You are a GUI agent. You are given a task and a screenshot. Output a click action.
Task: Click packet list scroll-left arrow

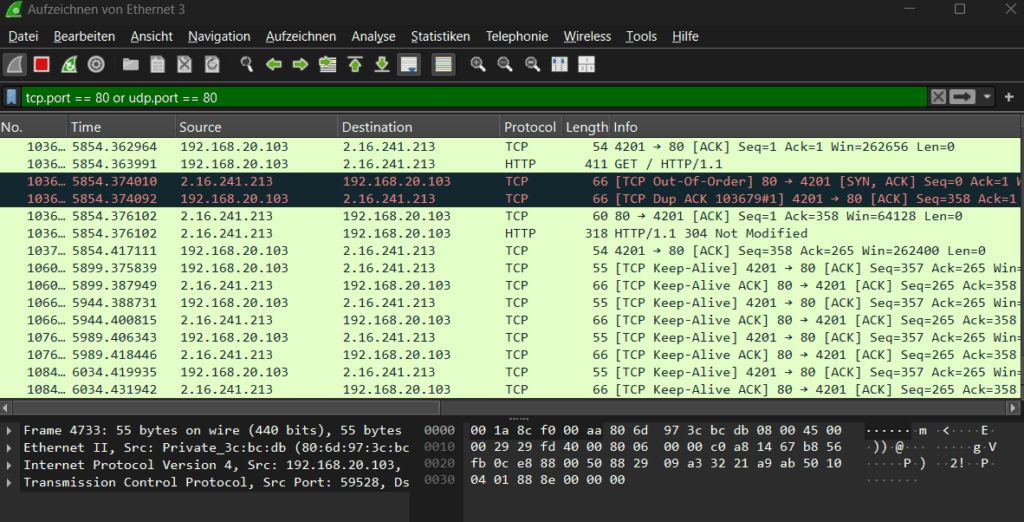(5, 408)
